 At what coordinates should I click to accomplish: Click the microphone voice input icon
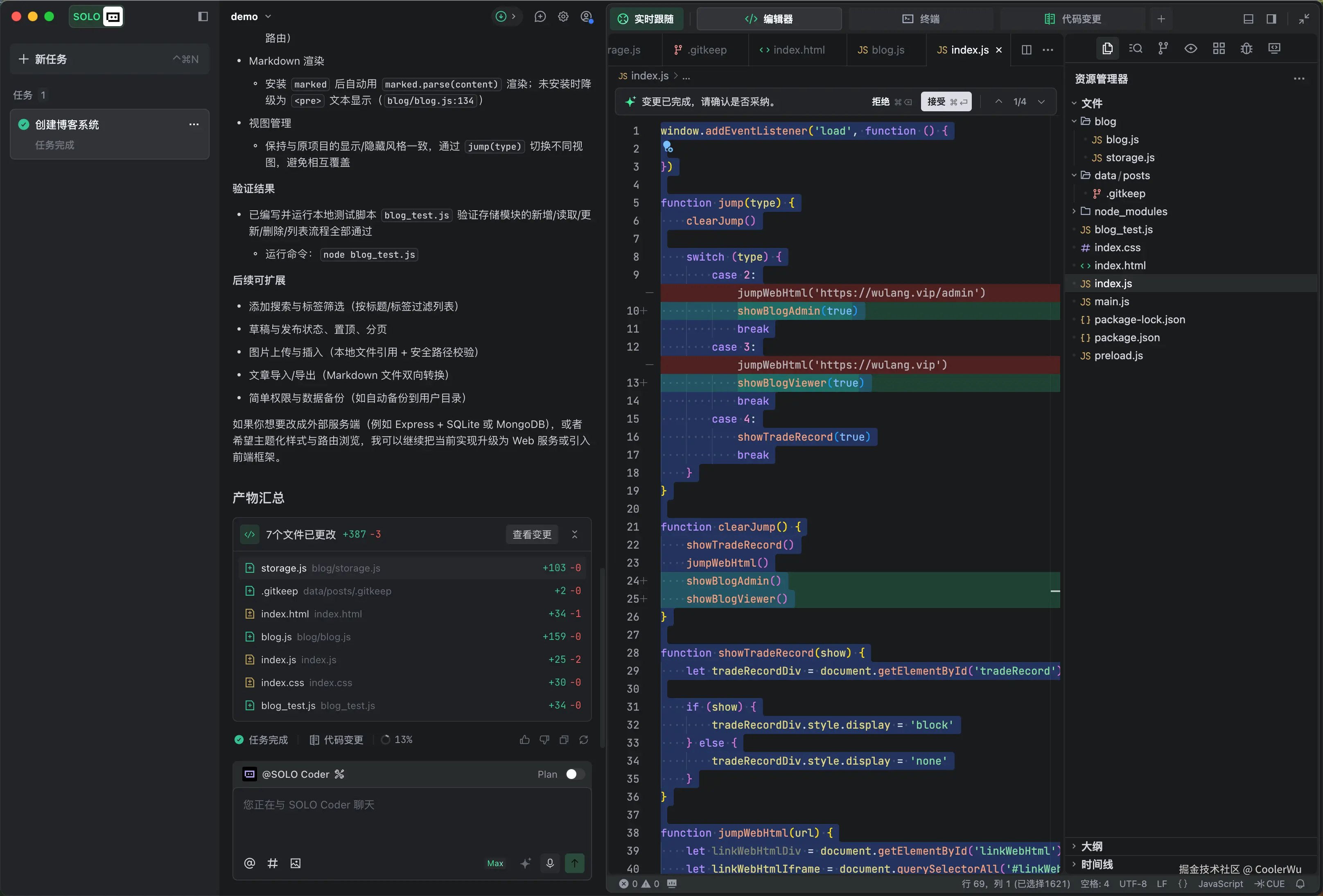[550, 863]
